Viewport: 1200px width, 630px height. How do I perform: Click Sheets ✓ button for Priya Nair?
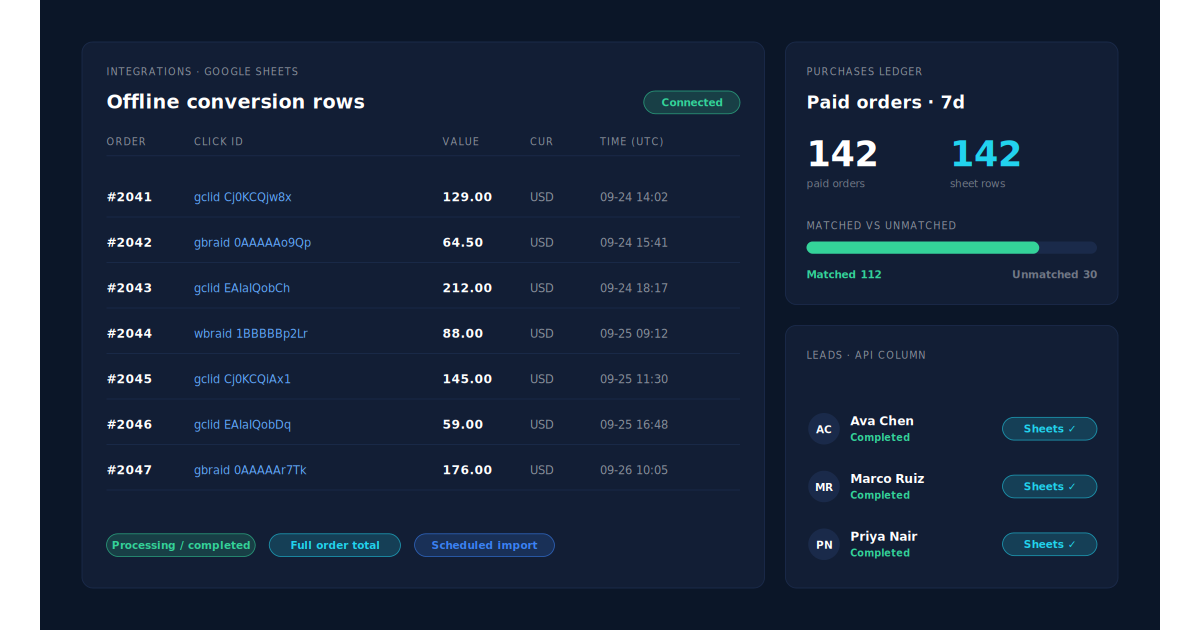pyautogui.click(x=1049, y=544)
